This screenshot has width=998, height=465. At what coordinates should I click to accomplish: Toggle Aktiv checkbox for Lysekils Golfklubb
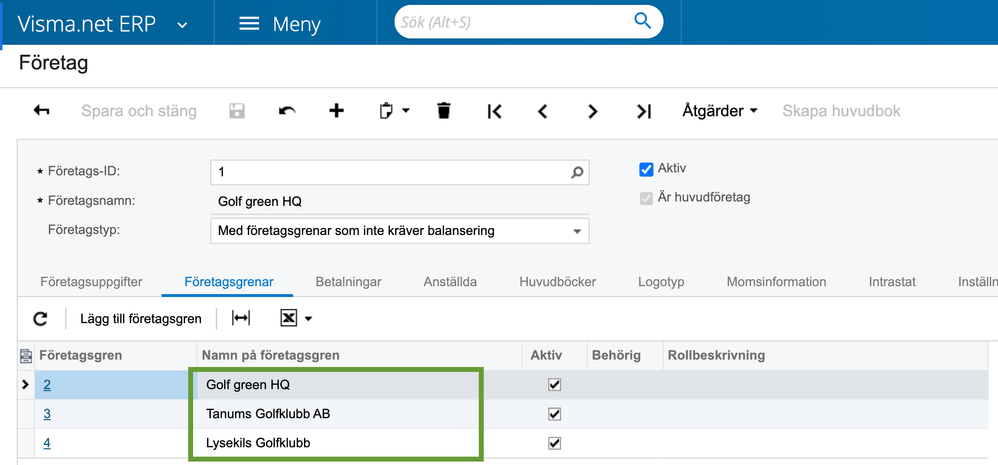click(x=554, y=443)
